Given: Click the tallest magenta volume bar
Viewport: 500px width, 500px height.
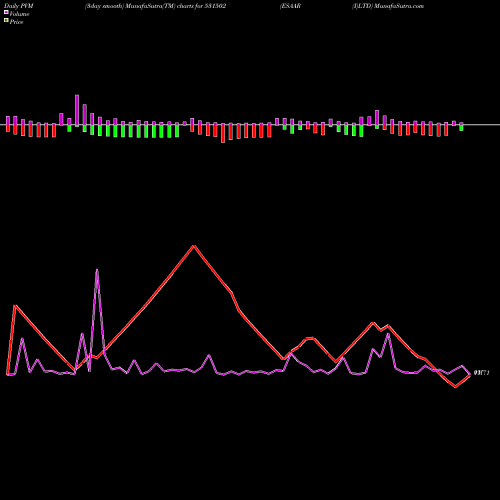Looking at the screenshot, I should point(77,110).
